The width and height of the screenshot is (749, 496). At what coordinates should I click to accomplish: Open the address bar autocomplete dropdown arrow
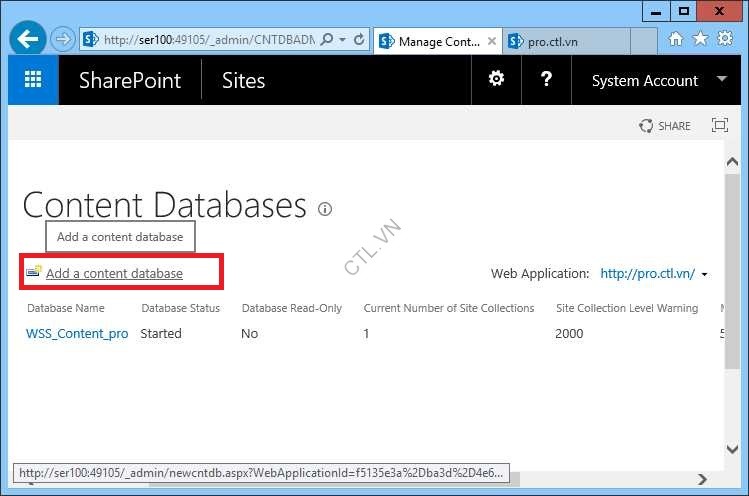(x=342, y=40)
